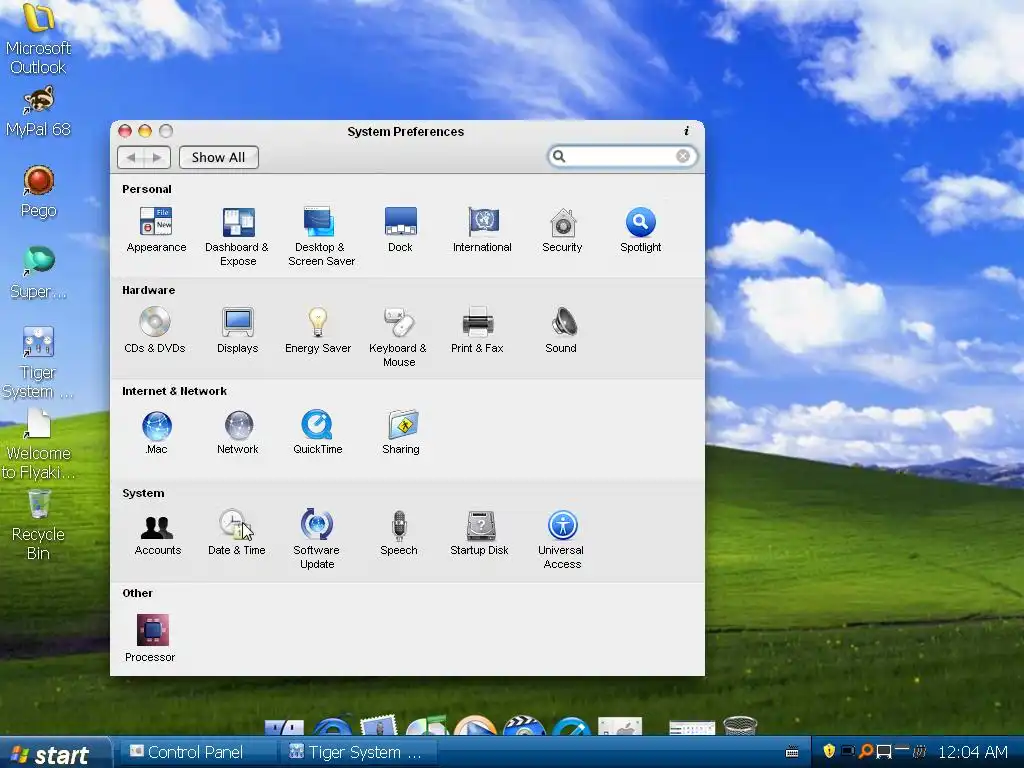Open Startup Disk preferences
Screen dimensions: 1024x768
click(479, 533)
